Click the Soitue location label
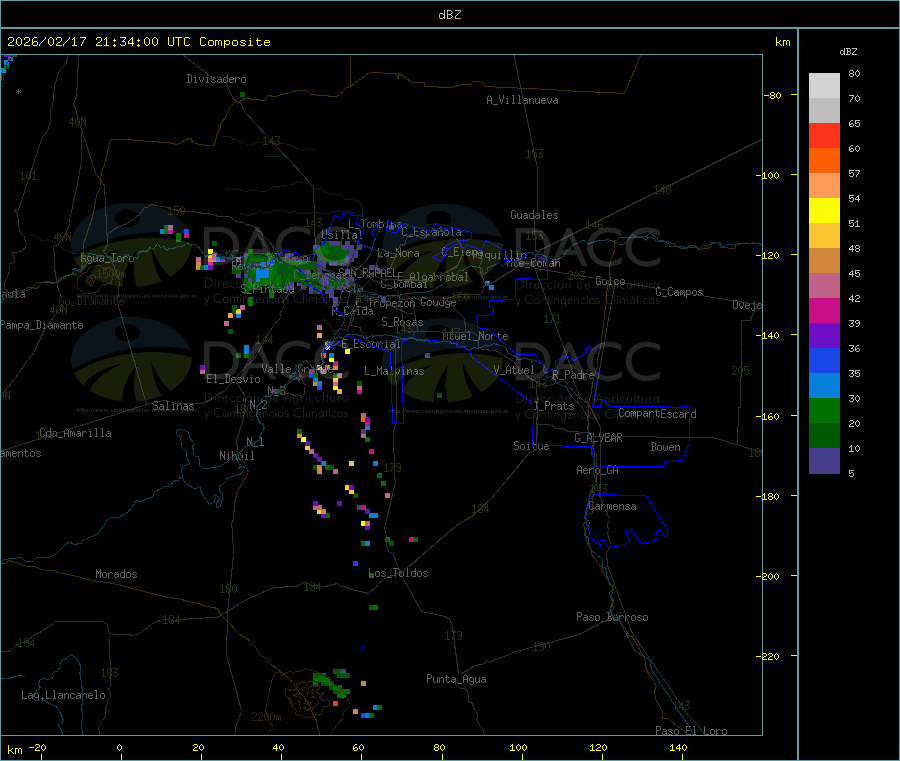 [x=531, y=446]
